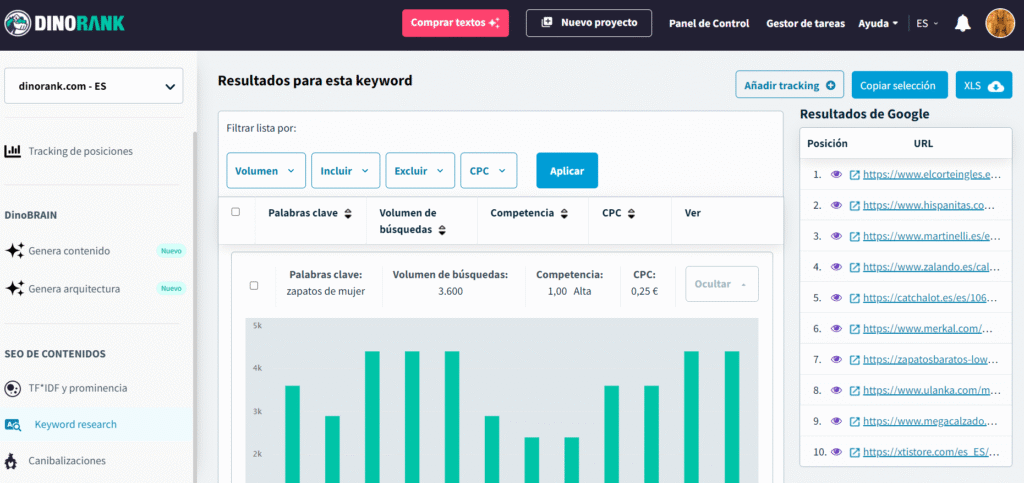Open external link icon for megacalzado result
This screenshot has width=1024, height=483.
[854, 422]
